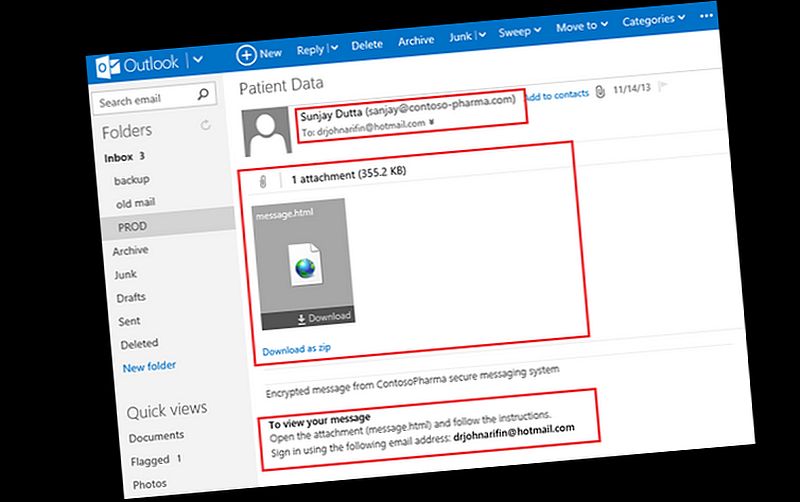
Task: Click the paperclip icon in attachment bar
Action: point(263,181)
